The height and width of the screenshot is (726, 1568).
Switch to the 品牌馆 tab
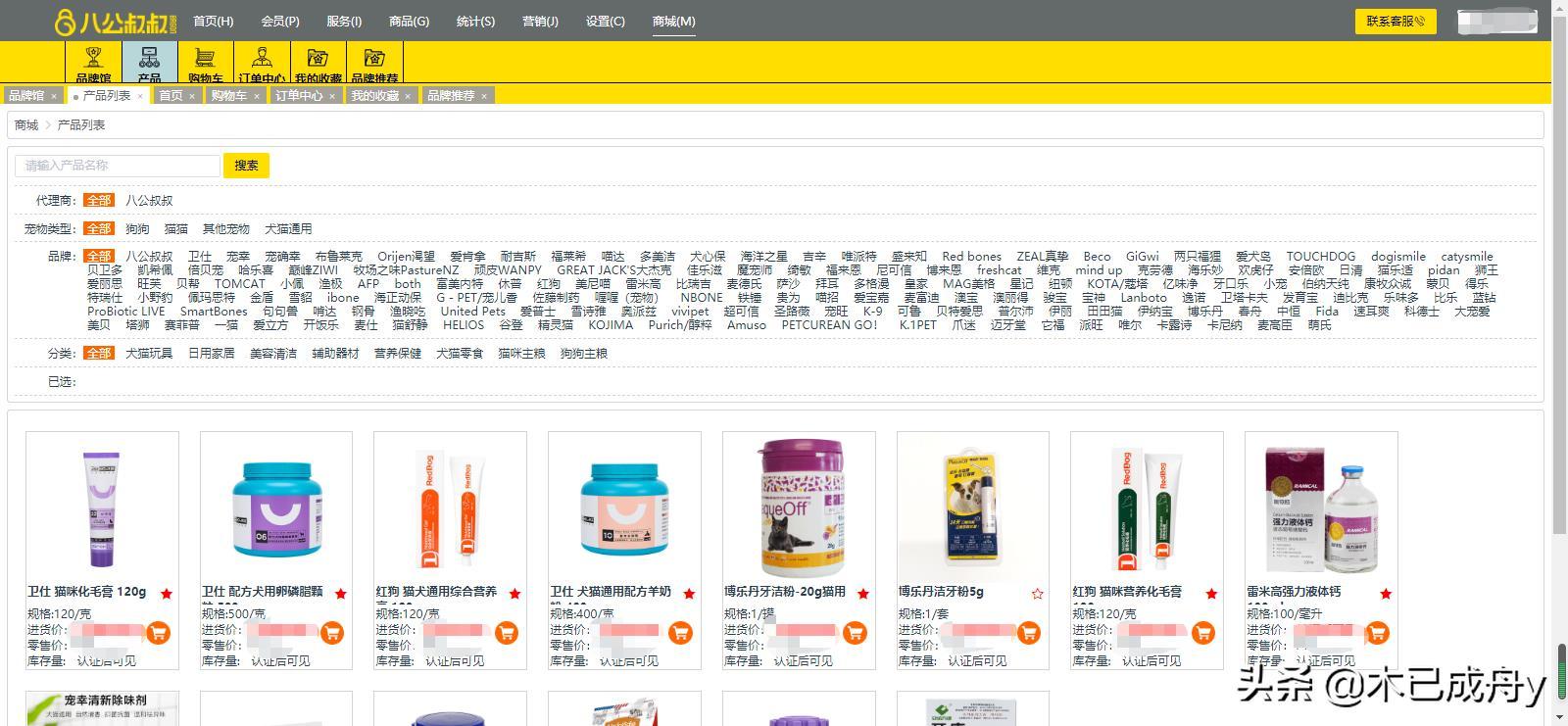[x=26, y=96]
